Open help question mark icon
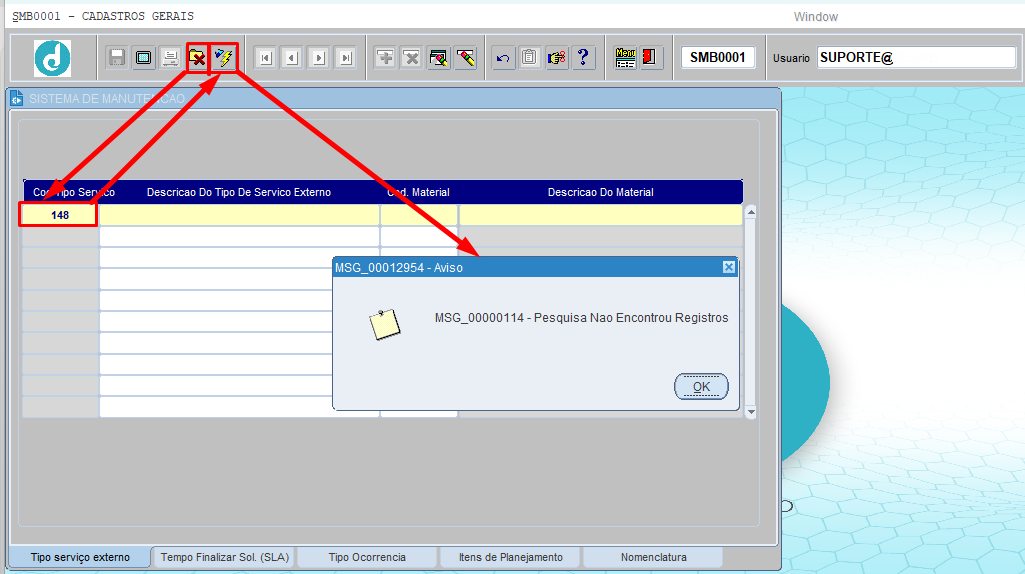 [x=583, y=58]
